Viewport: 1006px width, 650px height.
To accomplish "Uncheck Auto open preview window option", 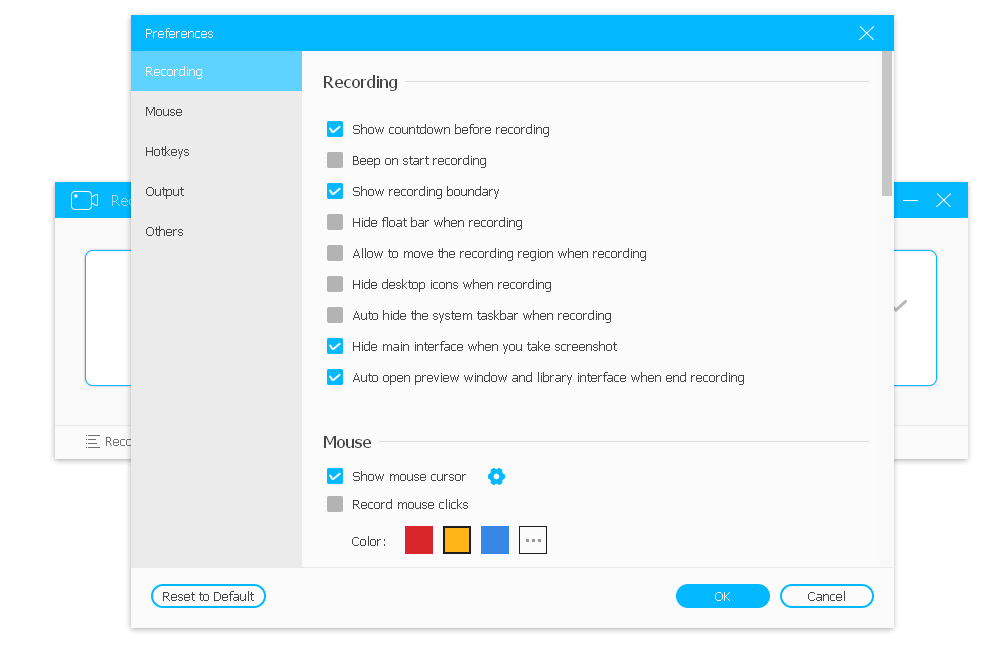I will tap(335, 377).
